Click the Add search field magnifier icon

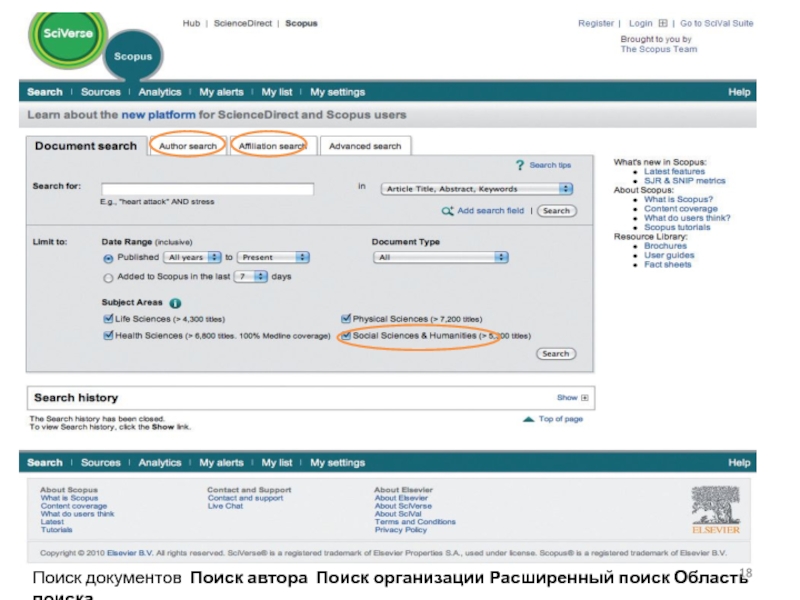pyautogui.click(x=447, y=211)
